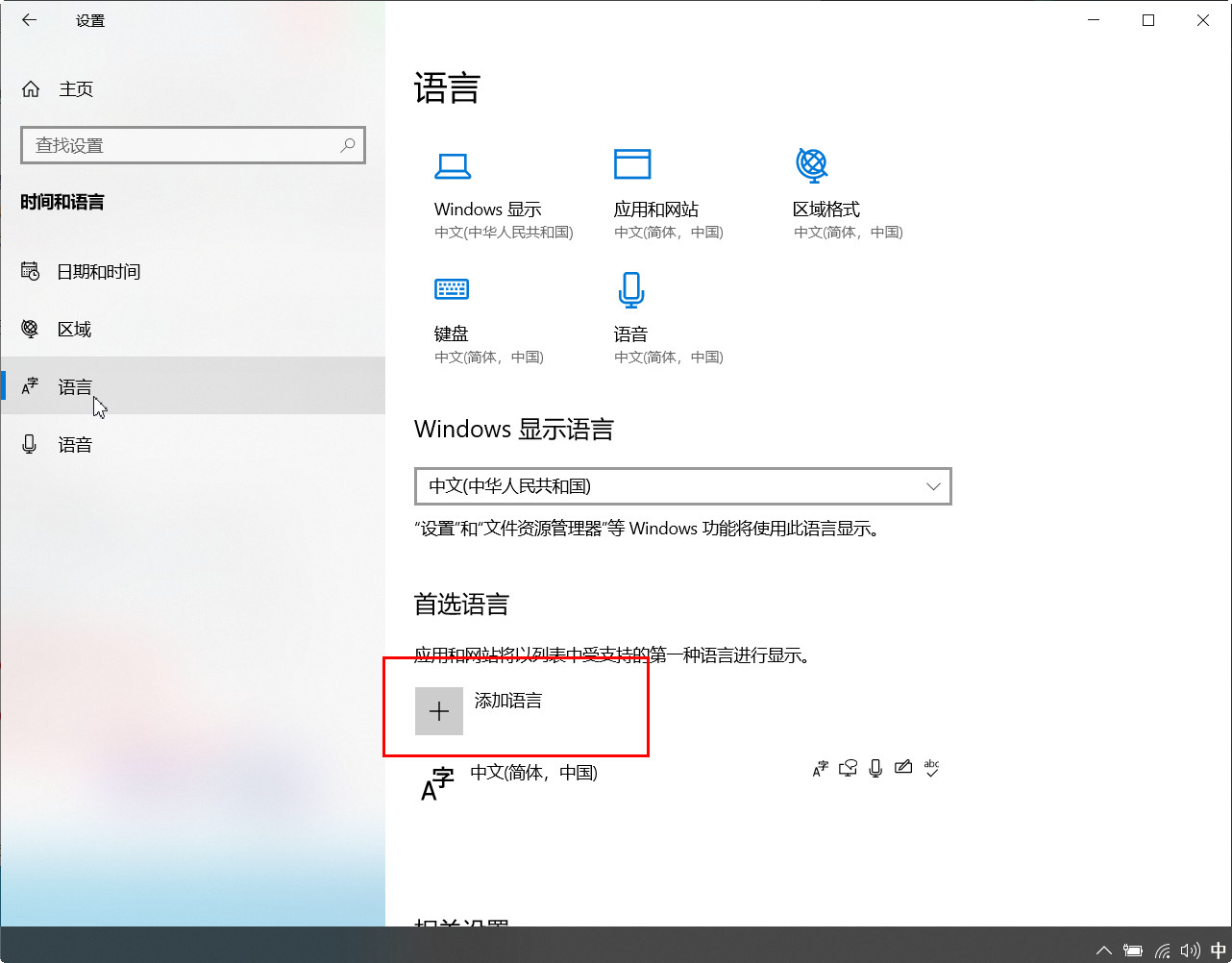Click the handwriting support indicator icon
Image resolution: width=1232 pixels, height=963 pixels.
pyautogui.click(x=903, y=767)
